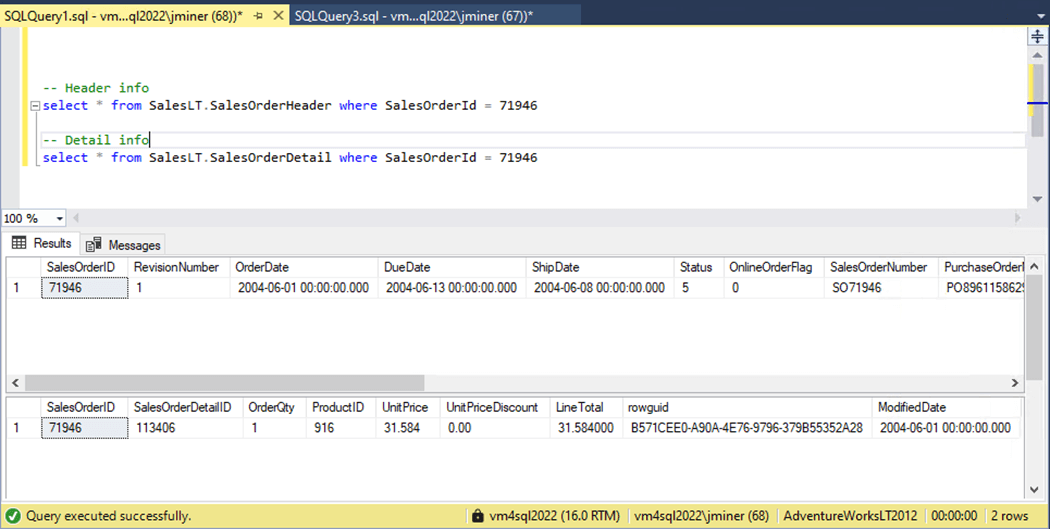Click the Results grid icon
The height and width of the screenshot is (529, 1050).
(19, 243)
